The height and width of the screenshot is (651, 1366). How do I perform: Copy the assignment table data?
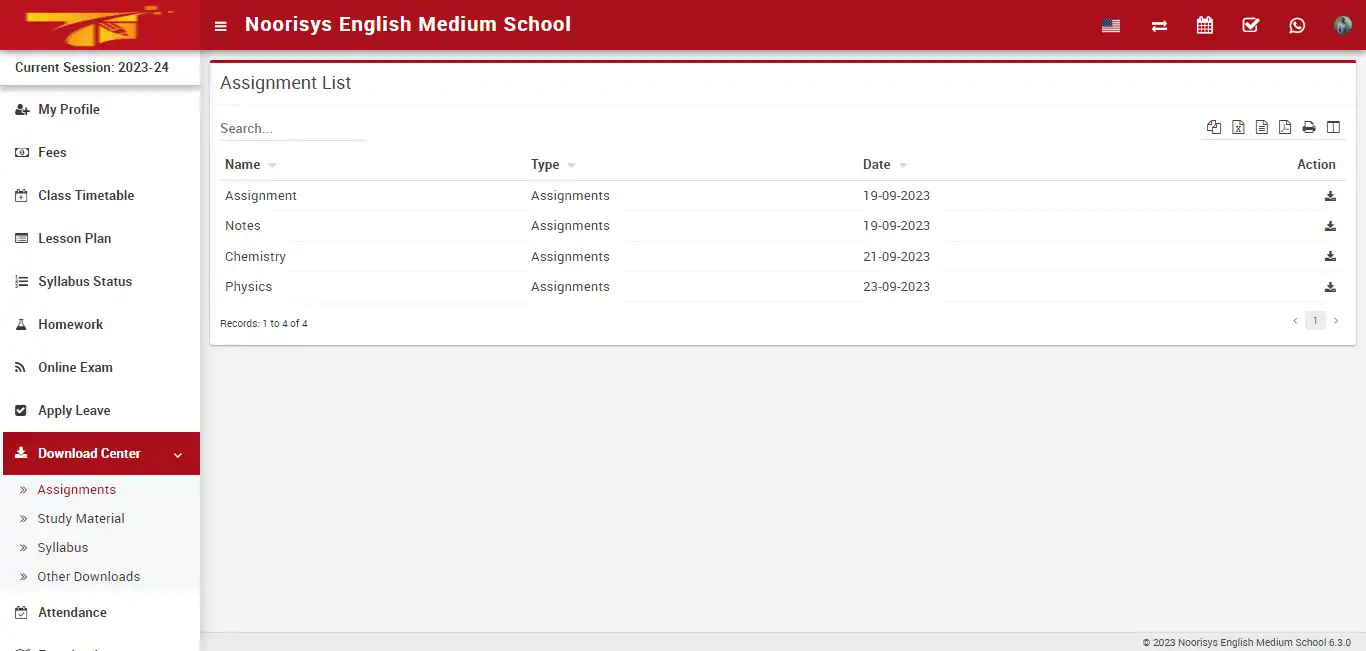tap(1214, 127)
